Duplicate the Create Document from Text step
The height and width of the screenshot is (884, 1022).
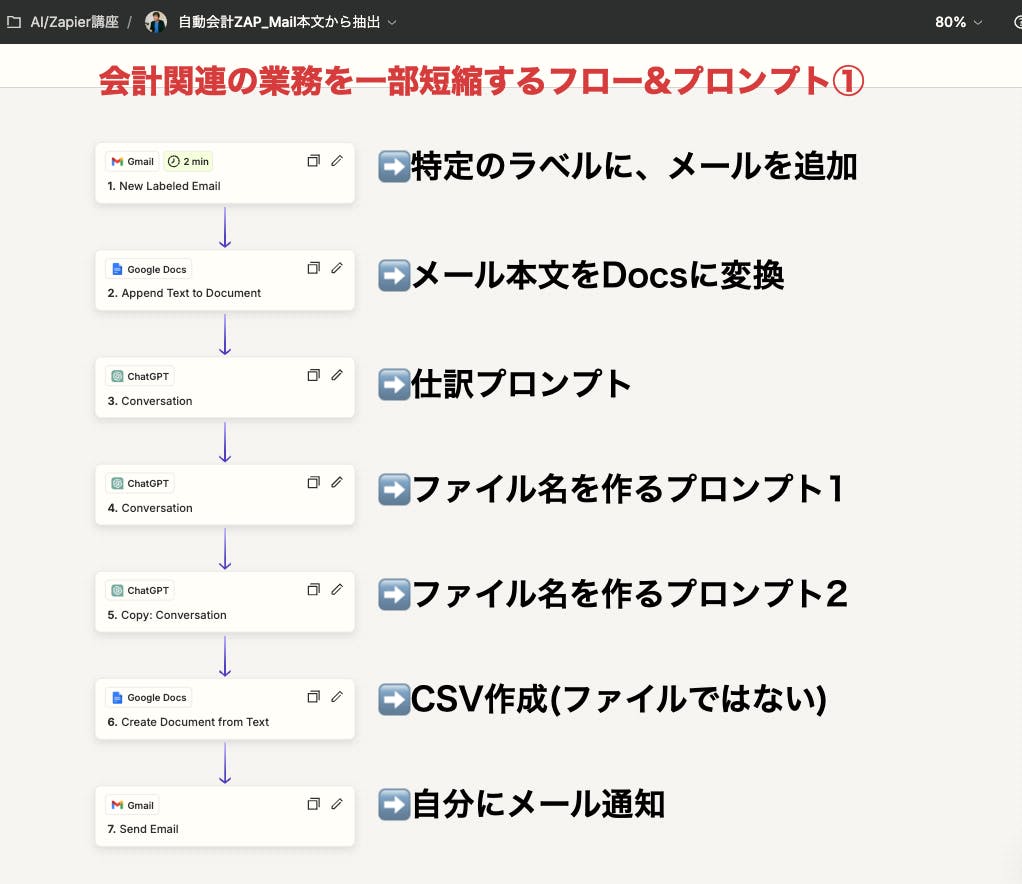coord(313,697)
